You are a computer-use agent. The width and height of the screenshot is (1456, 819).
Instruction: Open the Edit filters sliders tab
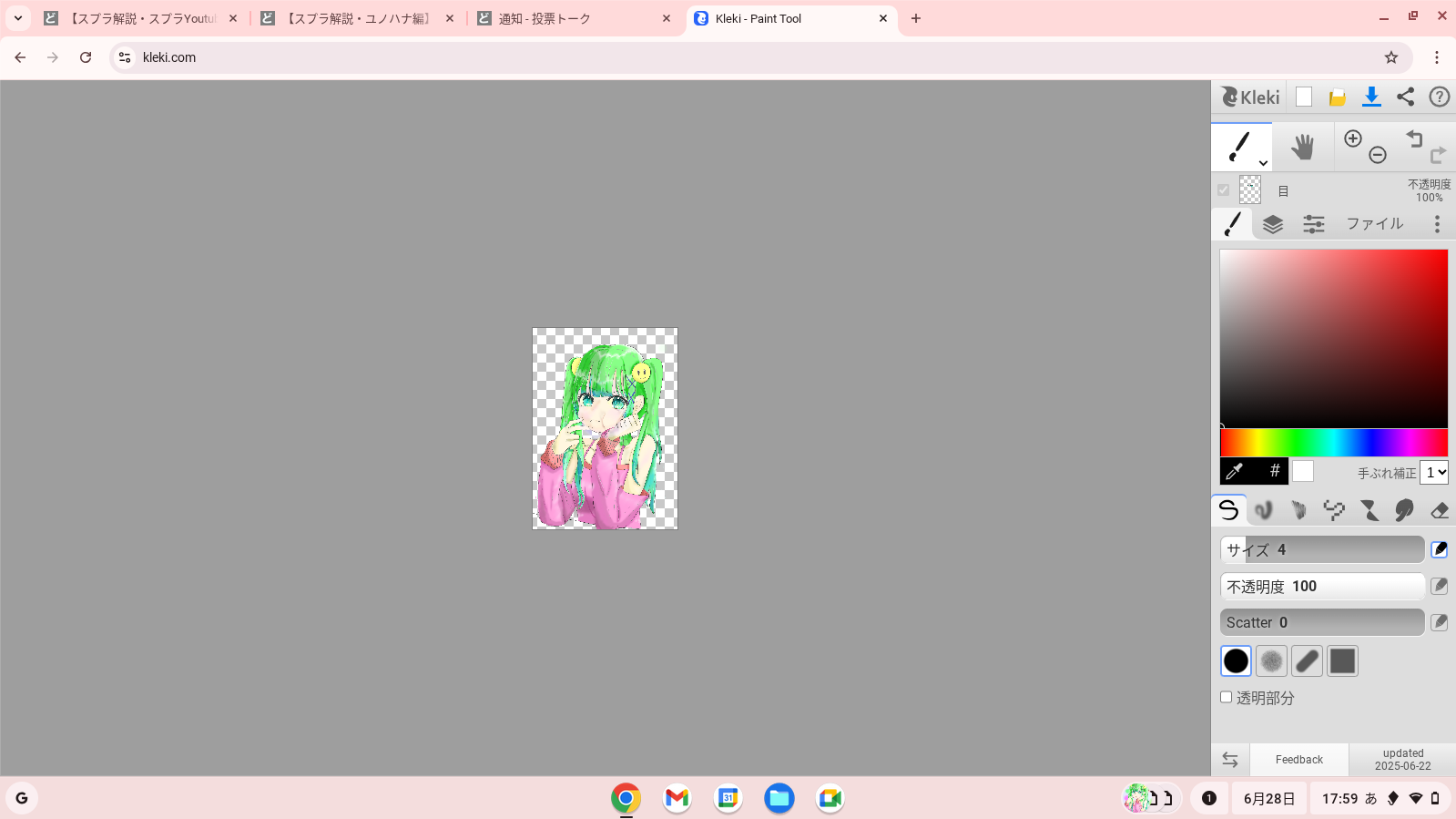click(x=1313, y=224)
